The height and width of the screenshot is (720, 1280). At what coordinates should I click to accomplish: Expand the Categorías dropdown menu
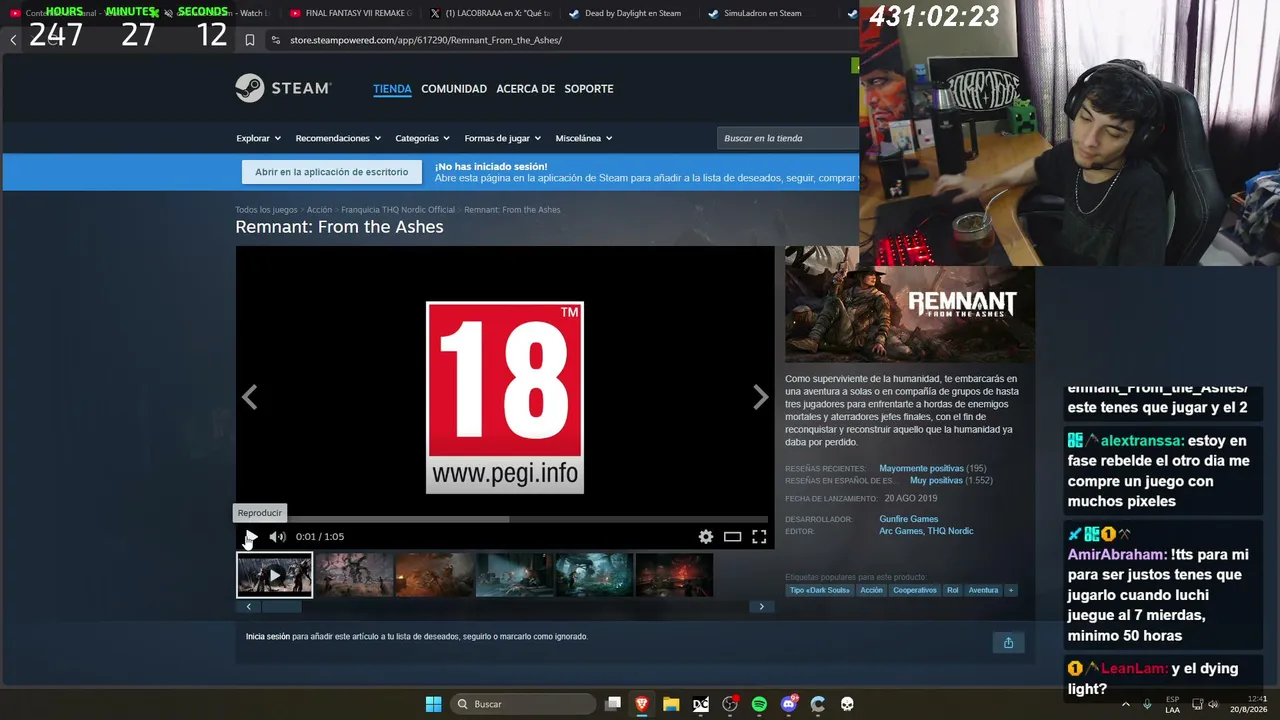(422, 138)
